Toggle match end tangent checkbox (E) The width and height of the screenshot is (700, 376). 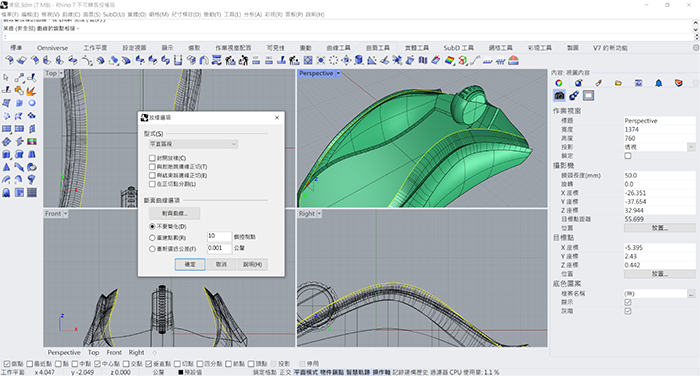pyautogui.click(x=152, y=175)
